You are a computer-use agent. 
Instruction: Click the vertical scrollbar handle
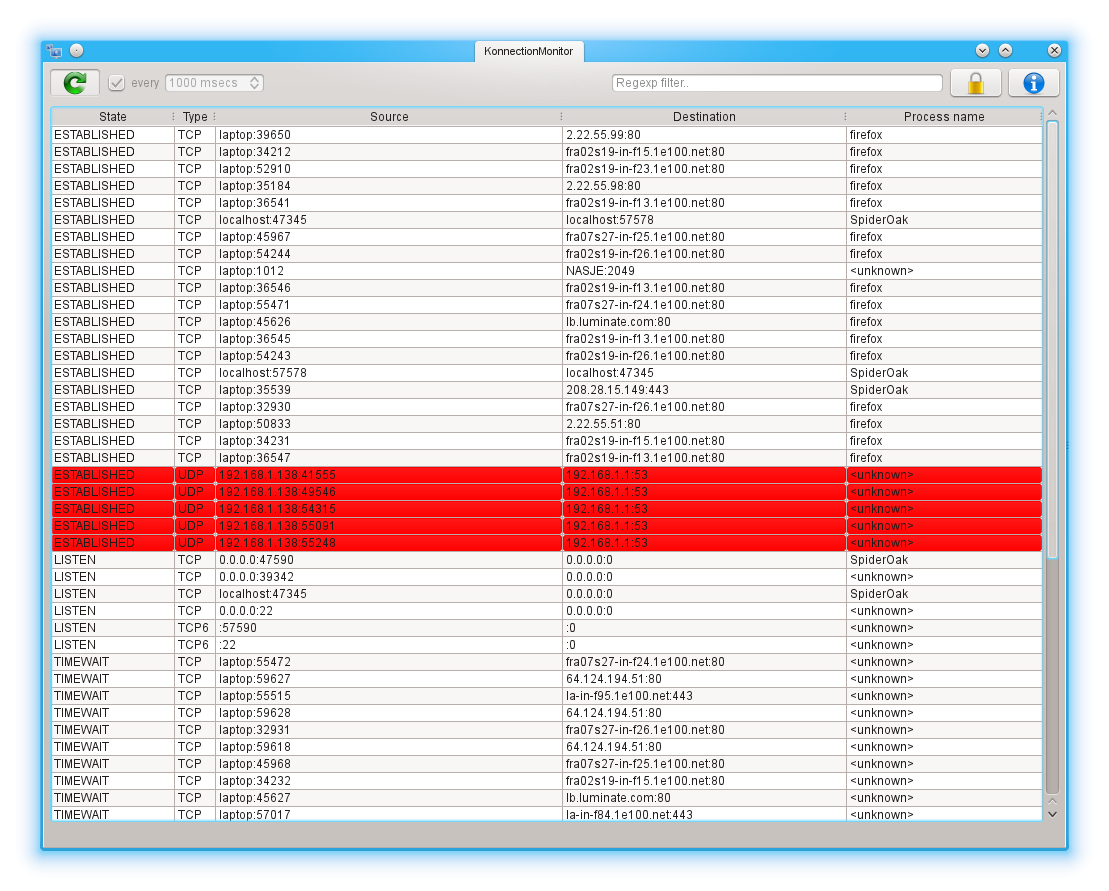point(1052,339)
